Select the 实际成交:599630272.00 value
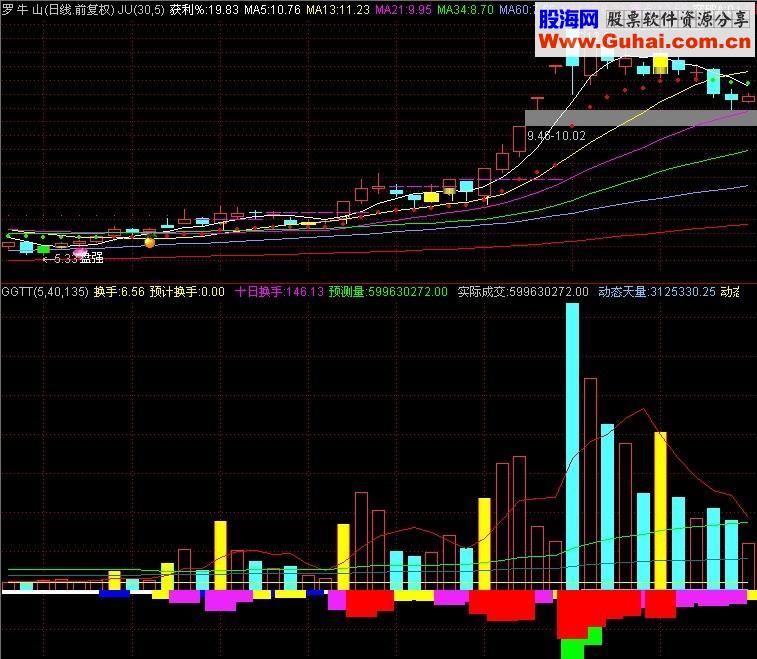 coord(523,292)
